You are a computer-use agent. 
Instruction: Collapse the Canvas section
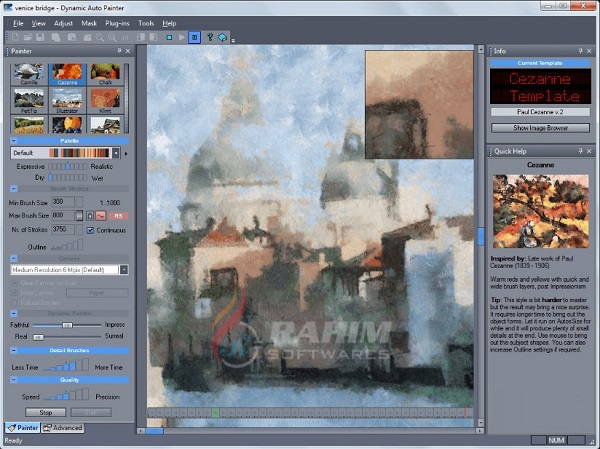(x=13, y=258)
